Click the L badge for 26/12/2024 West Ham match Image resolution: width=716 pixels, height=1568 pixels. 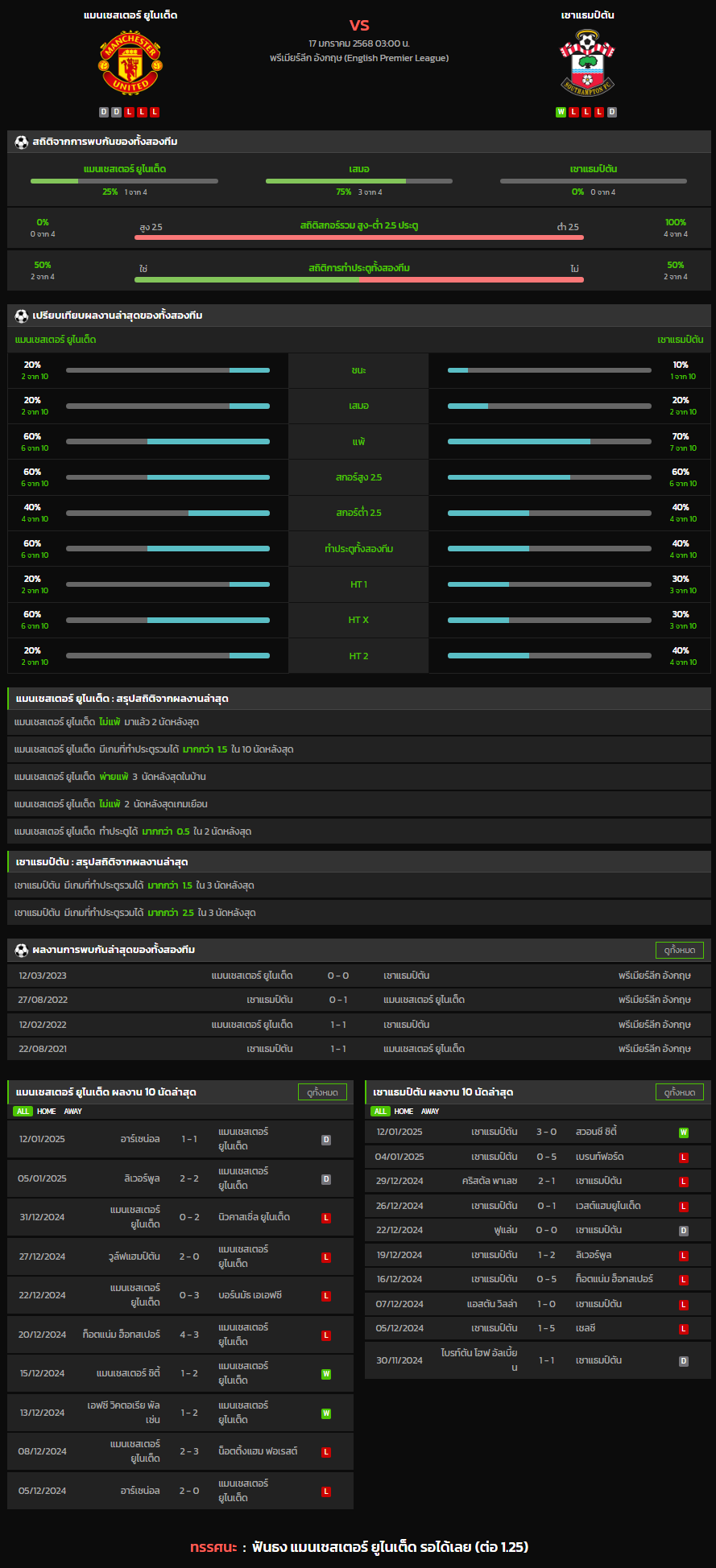684,1207
